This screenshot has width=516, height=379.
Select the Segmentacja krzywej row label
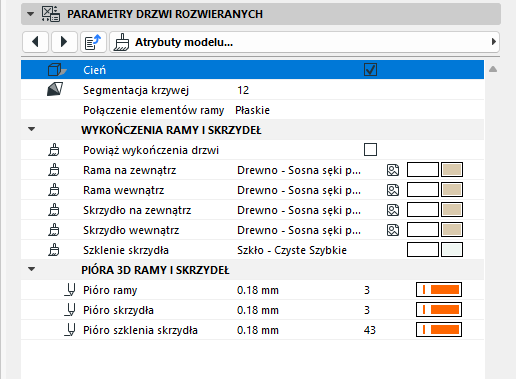[136, 90]
